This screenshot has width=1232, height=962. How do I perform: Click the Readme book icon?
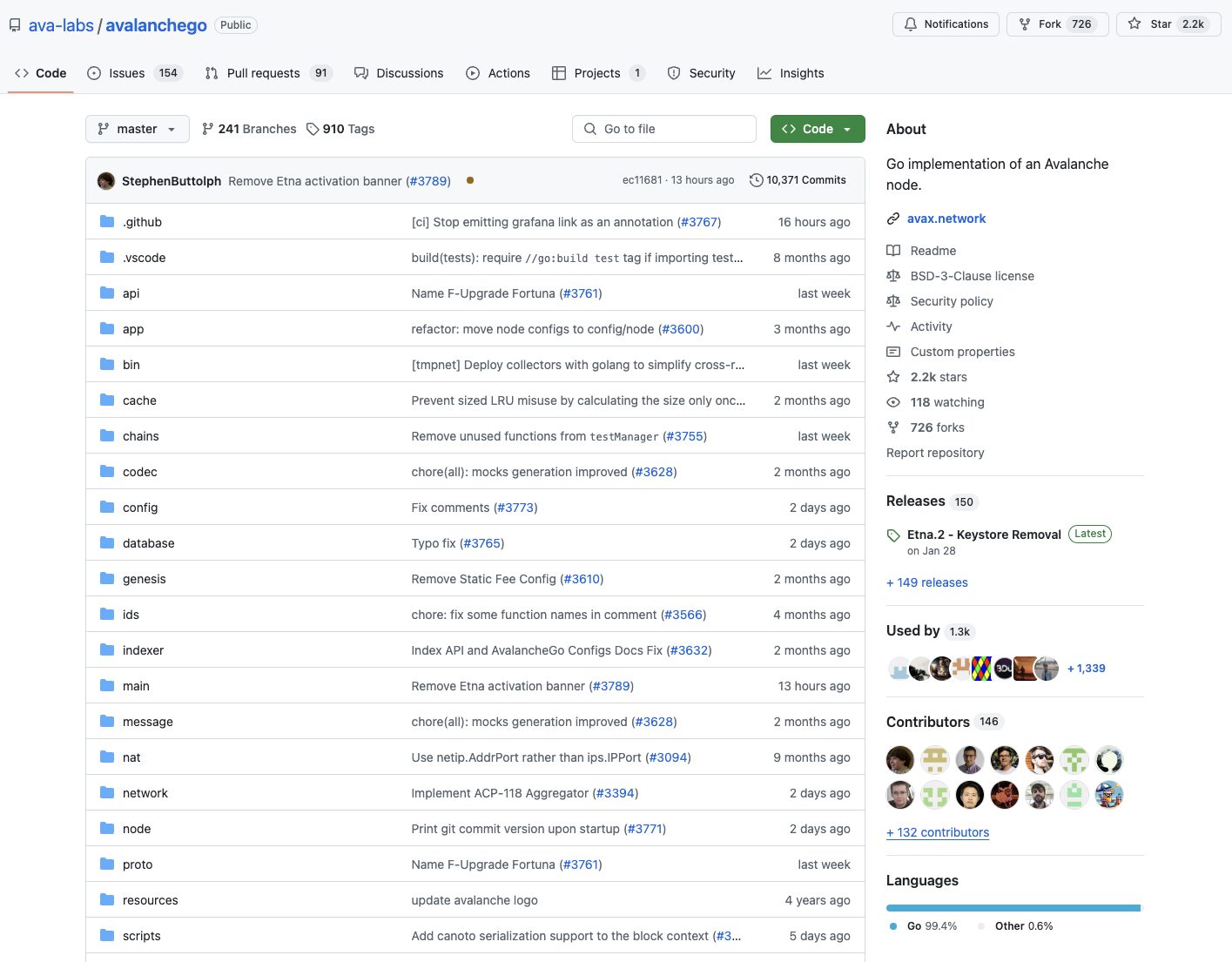893,251
